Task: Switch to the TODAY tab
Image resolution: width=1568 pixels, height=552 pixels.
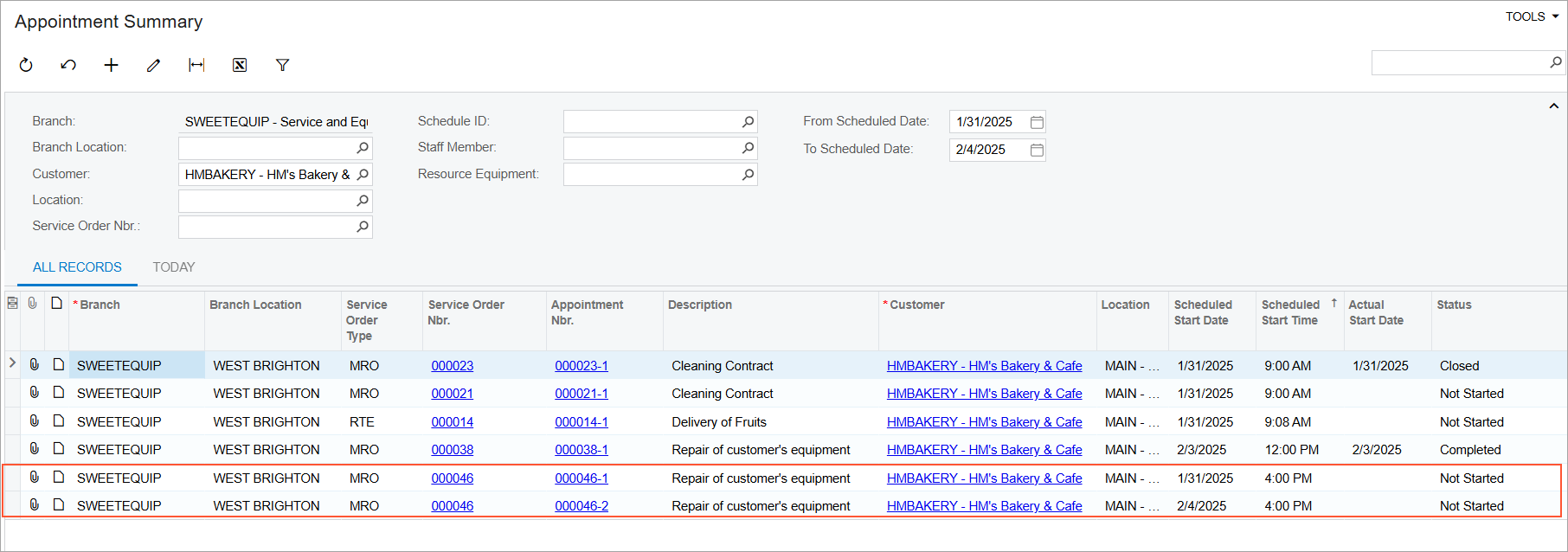Action: (x=174, y=267)
